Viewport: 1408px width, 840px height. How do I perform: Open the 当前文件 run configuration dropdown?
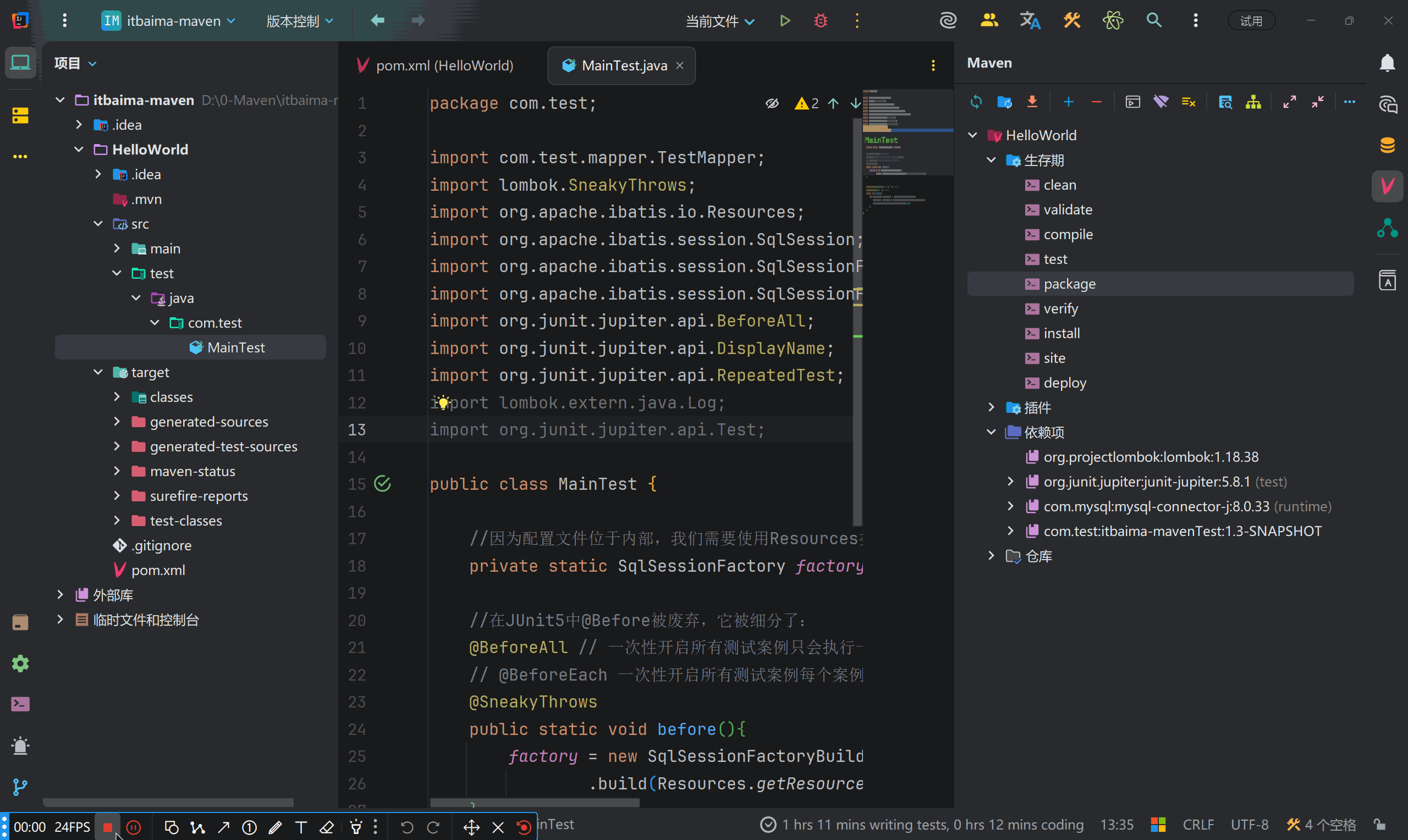[x=719, y=21]
